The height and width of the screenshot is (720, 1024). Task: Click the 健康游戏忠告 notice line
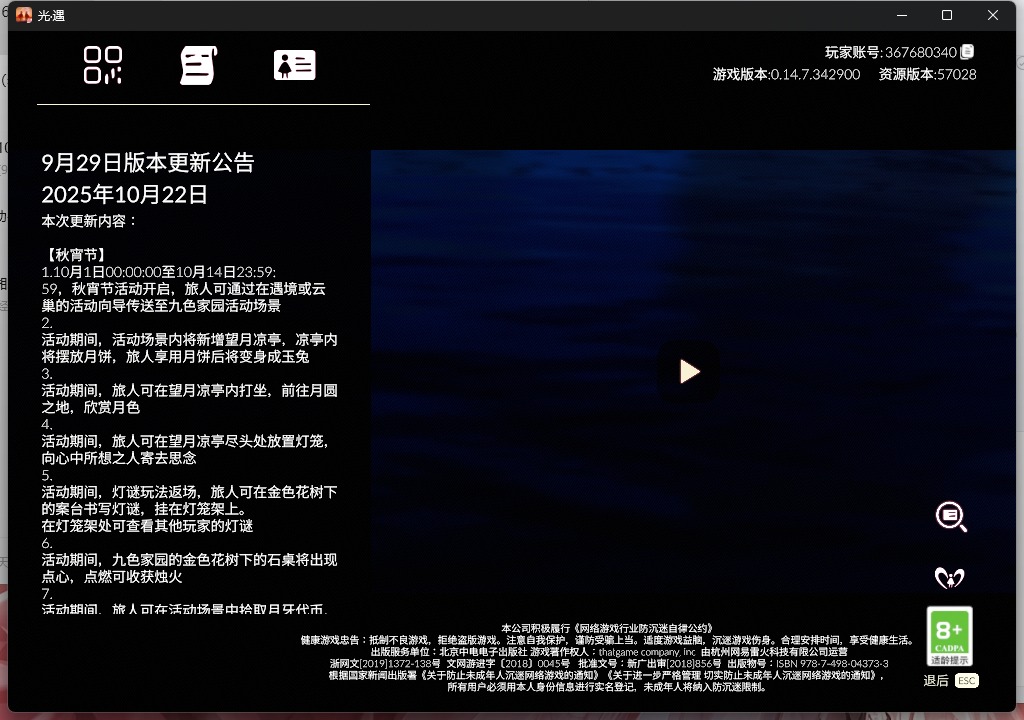(607, 640)
